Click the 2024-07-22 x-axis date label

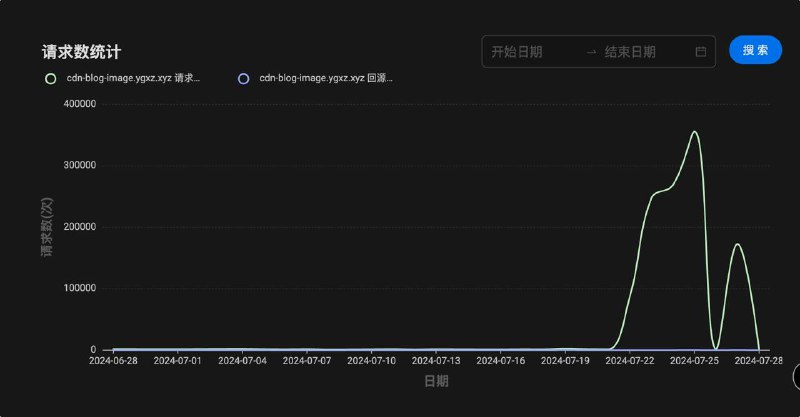pos(632,360)
